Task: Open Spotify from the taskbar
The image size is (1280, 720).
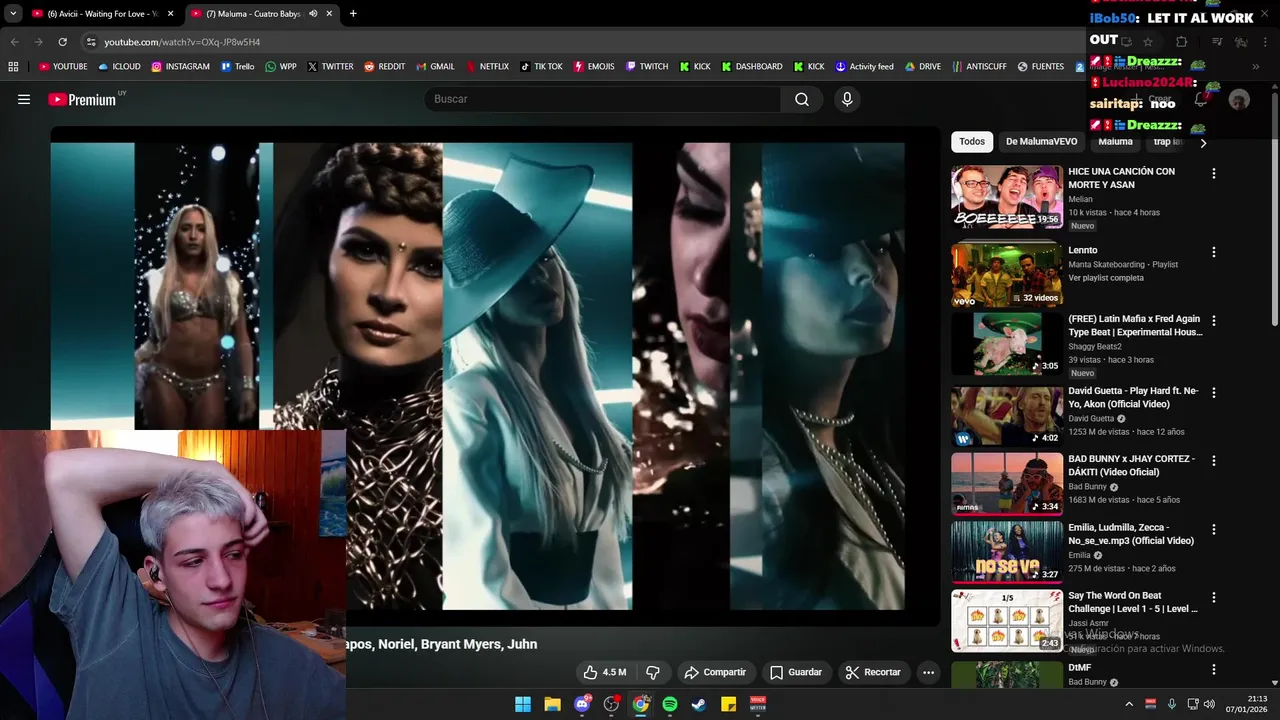Action: 670,704
